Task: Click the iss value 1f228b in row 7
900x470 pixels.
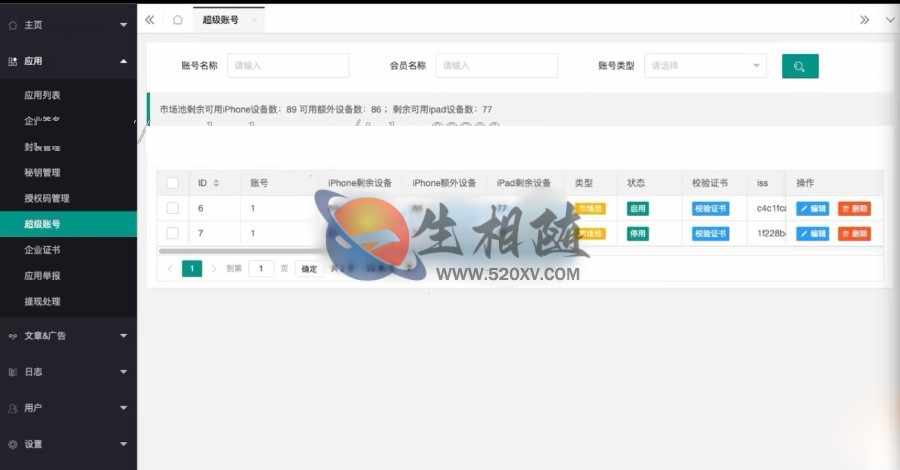Action: click(x=772, y=234)
